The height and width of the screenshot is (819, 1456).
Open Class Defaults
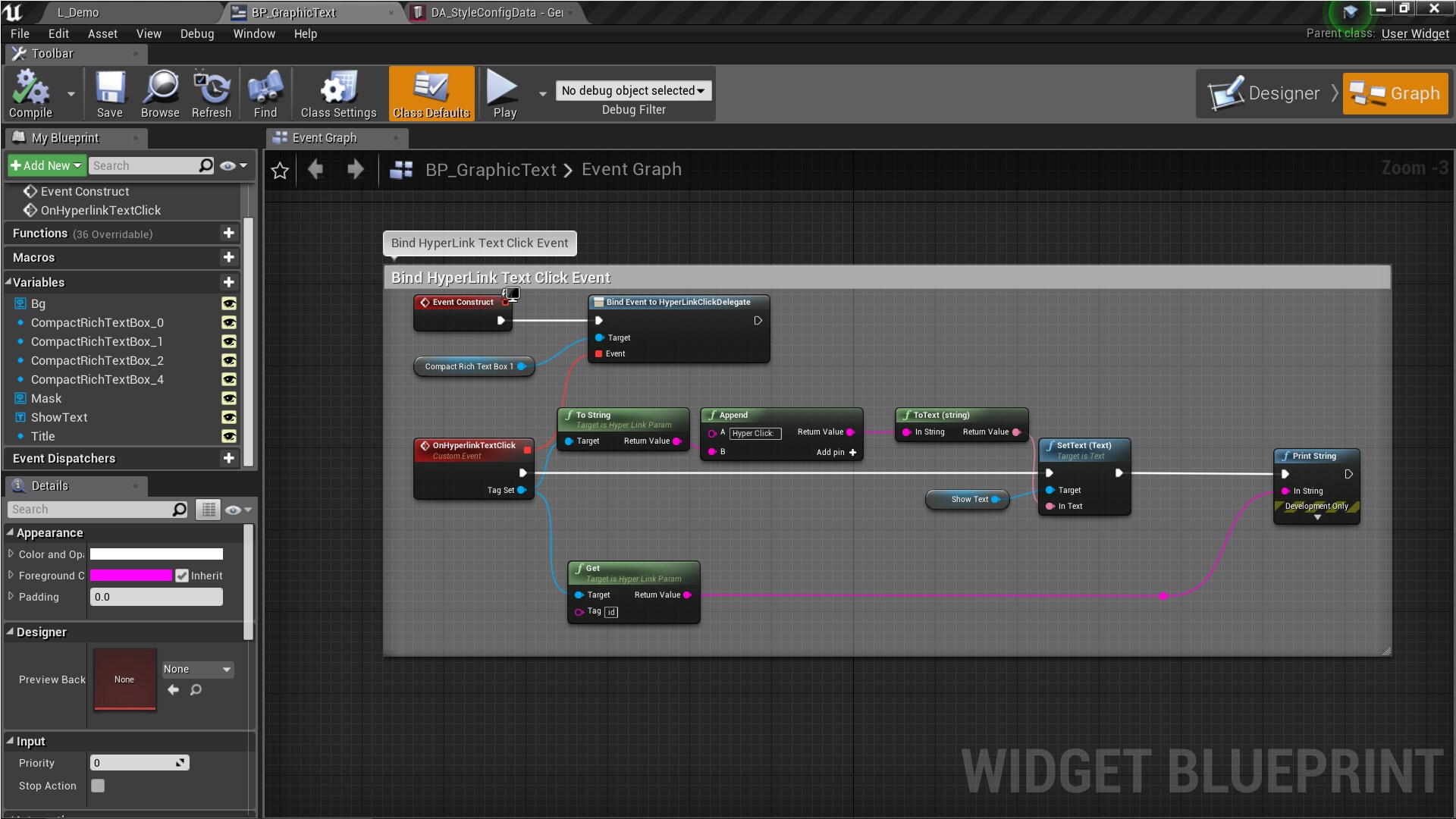tap(431, 93)
